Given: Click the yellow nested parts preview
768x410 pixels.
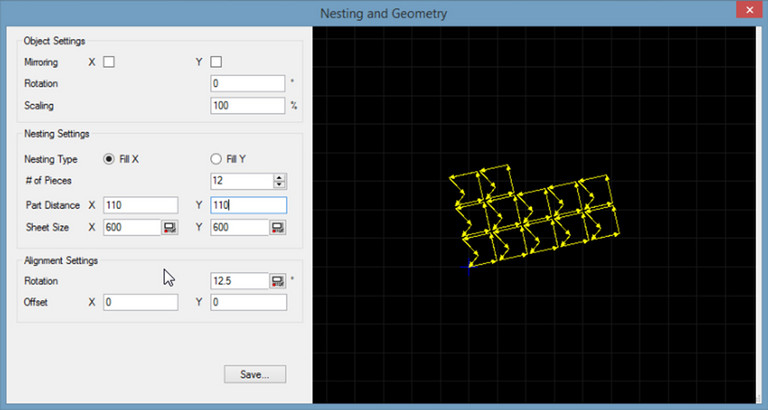Looking at the screenshot, I should (535, 216).
